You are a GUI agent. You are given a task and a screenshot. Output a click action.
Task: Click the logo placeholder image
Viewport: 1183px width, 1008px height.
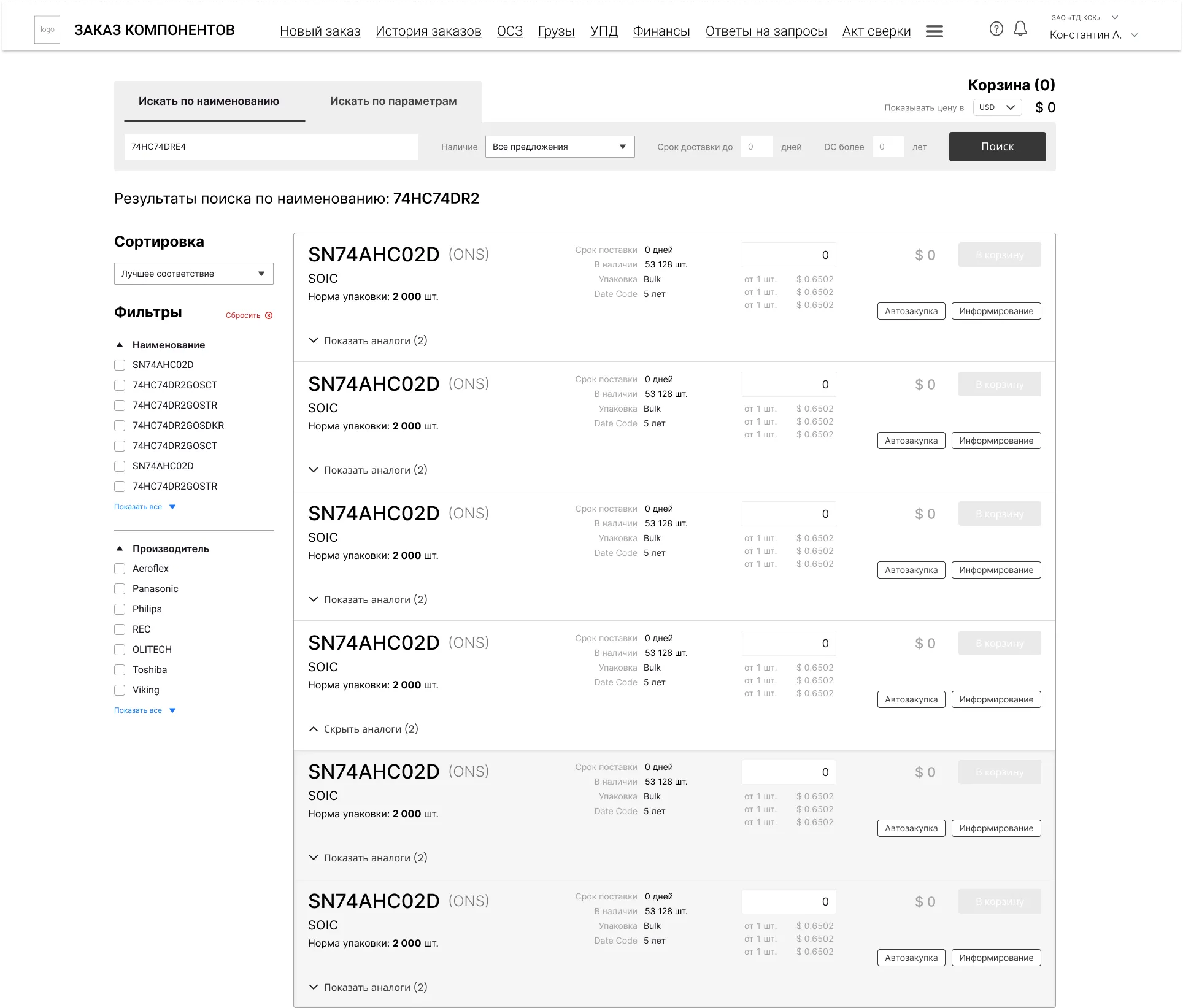click(47, 29)
